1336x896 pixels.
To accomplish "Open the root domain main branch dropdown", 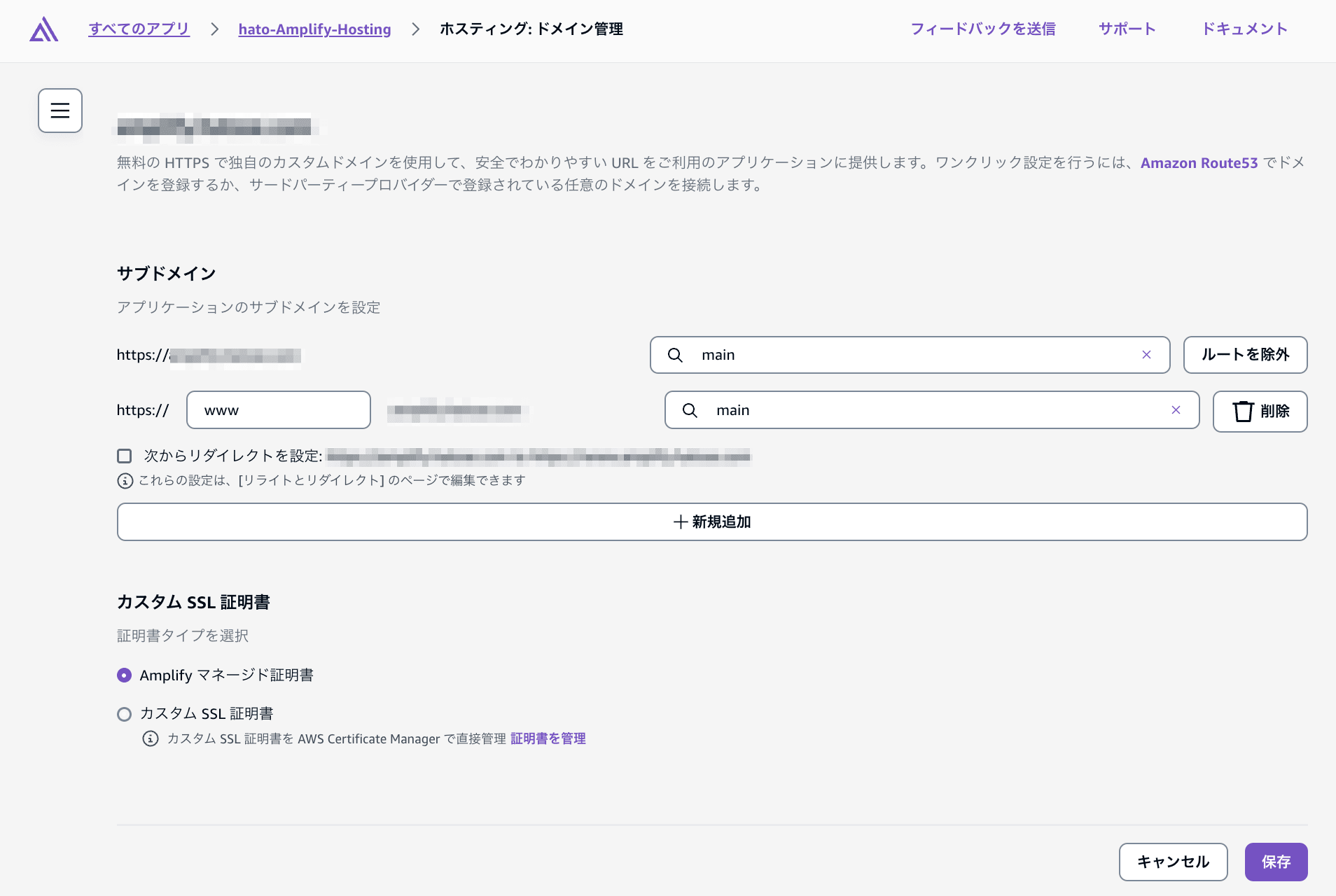I will pyautogui.click(x=910, y=355).
